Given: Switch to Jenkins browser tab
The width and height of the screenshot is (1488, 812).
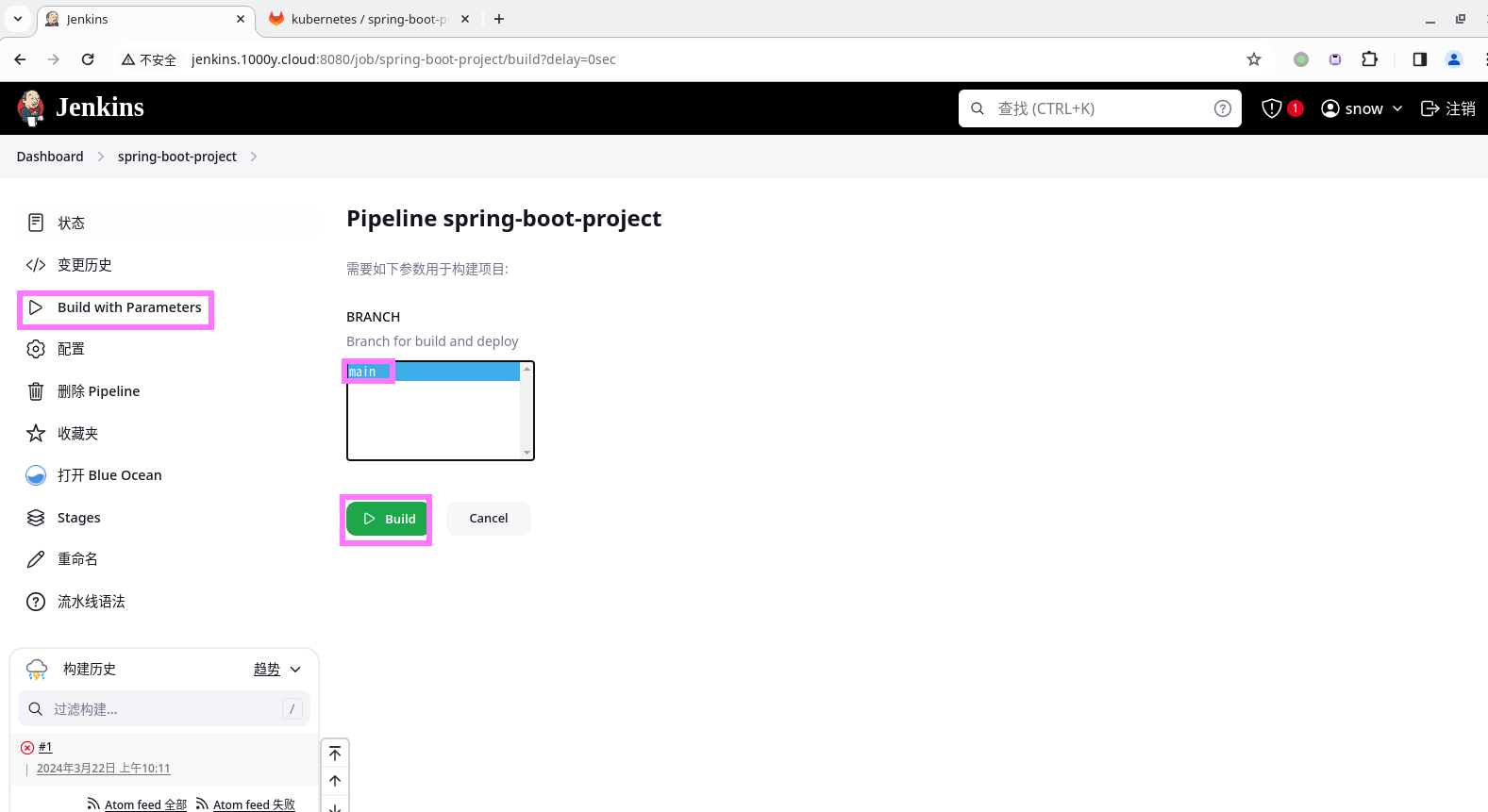Looking at the screenshot, I should [x=145, y=19].
